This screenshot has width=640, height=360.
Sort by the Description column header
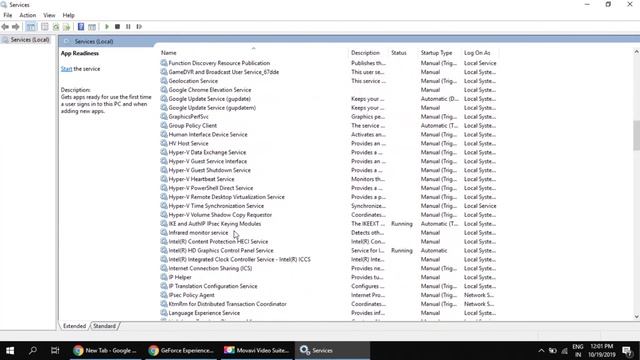[365, 53]
